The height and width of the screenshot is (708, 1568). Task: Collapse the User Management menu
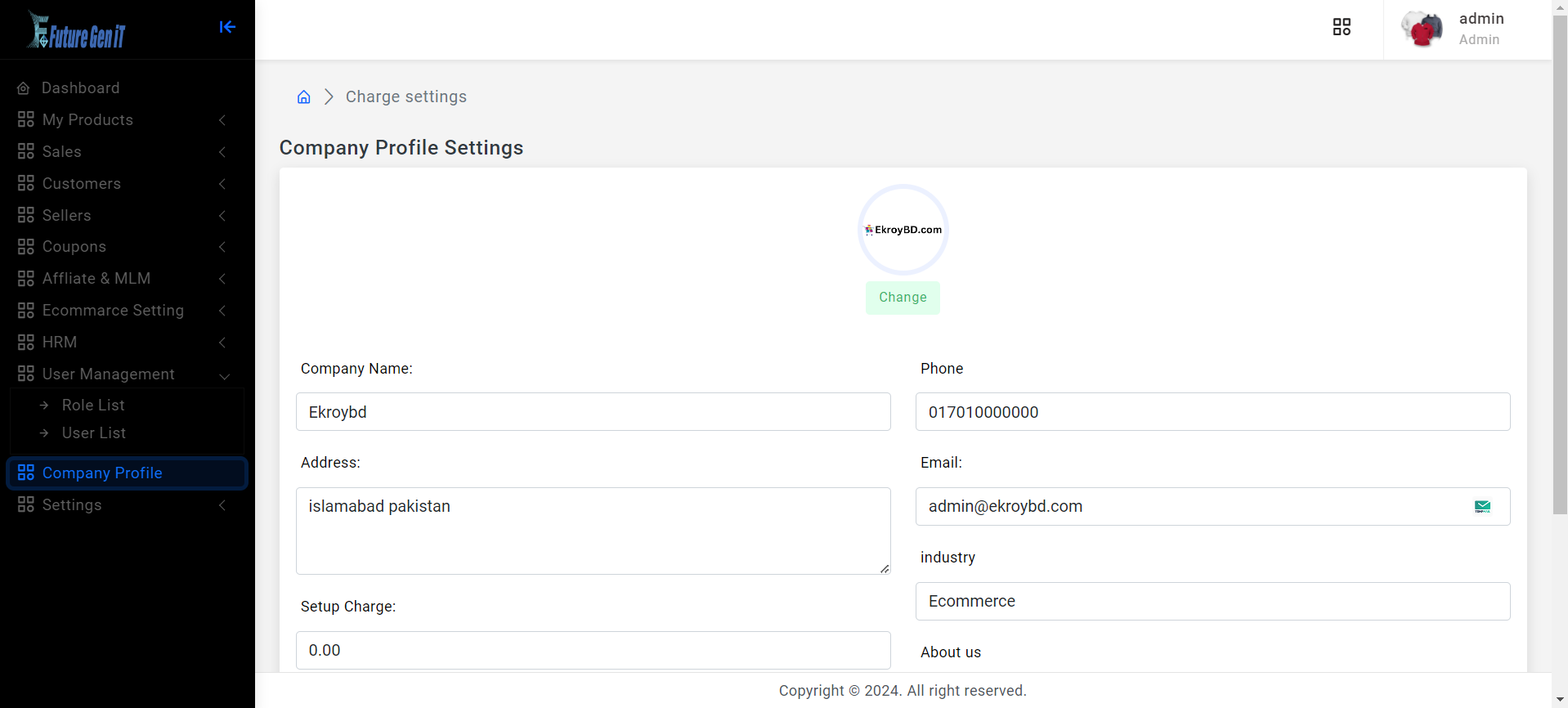point(123,374)
